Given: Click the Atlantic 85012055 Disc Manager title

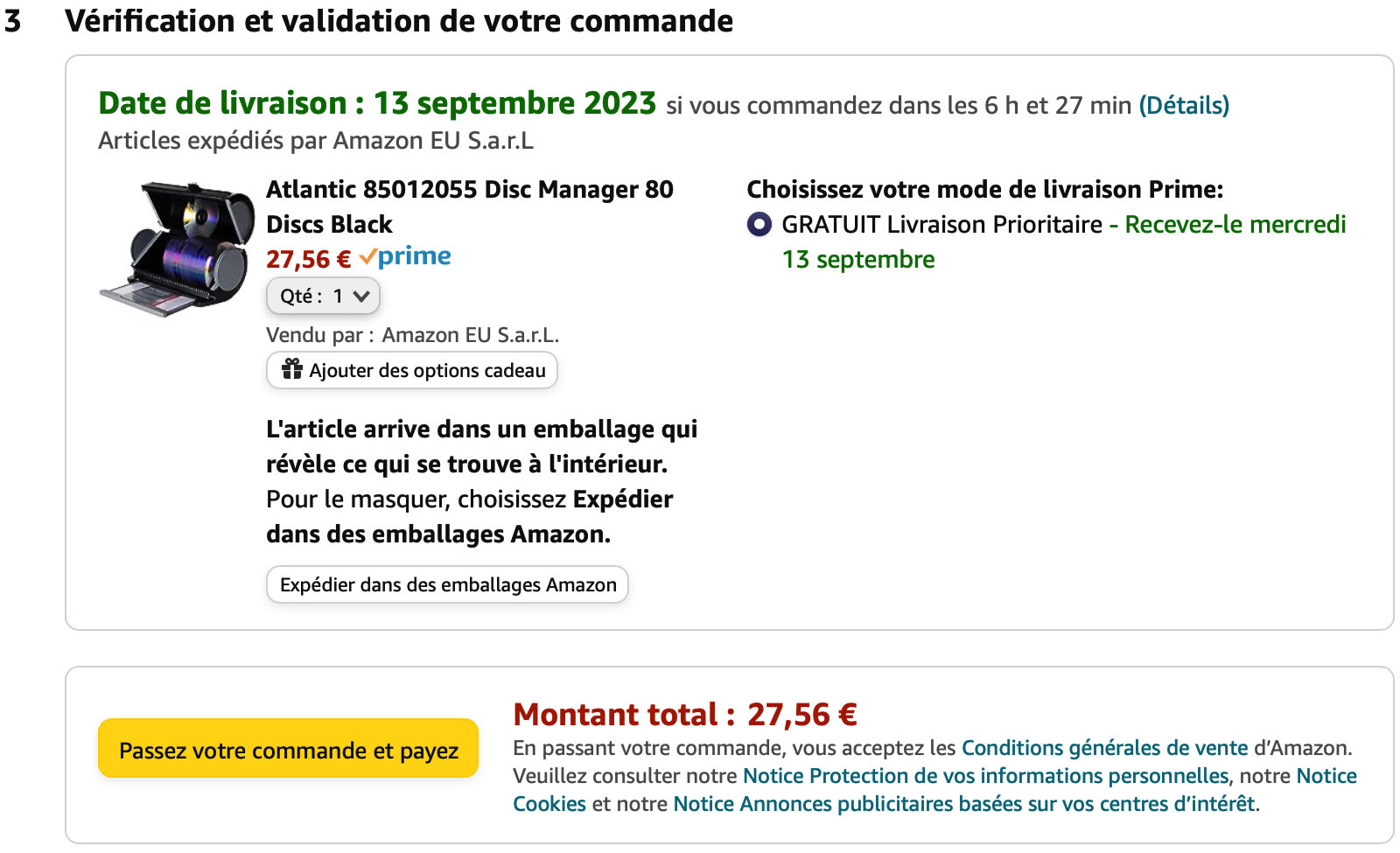Looking at the screenshot, I should pos(469,206).
